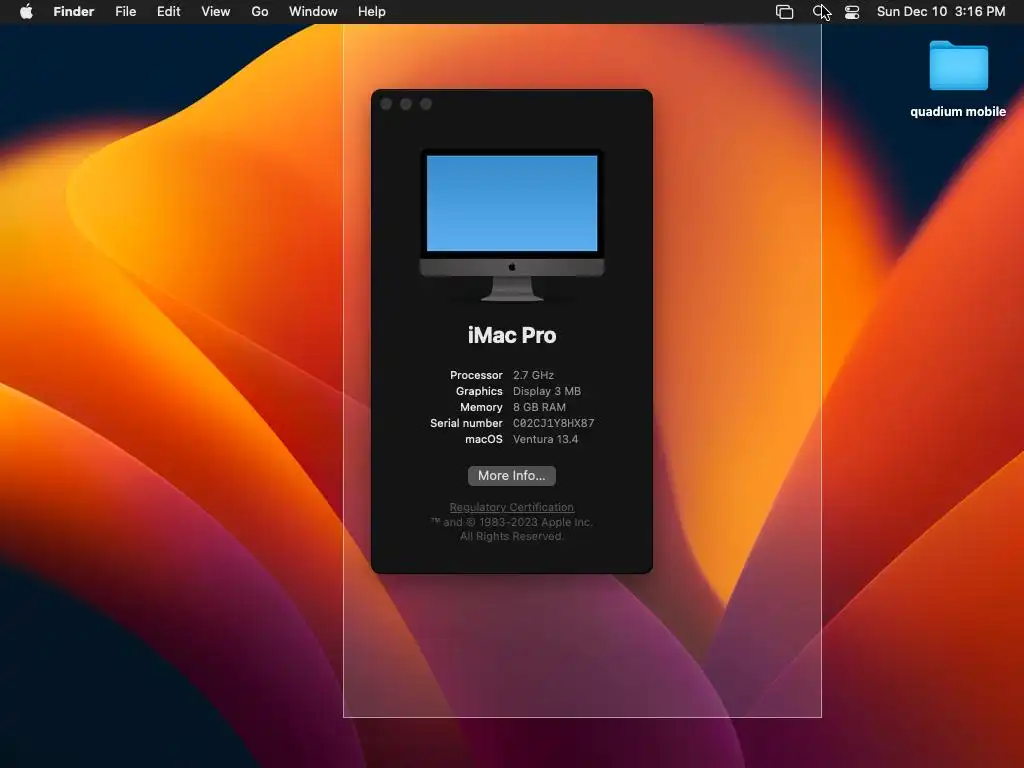
Task: Click the Memory label
Action: point(481,407)
